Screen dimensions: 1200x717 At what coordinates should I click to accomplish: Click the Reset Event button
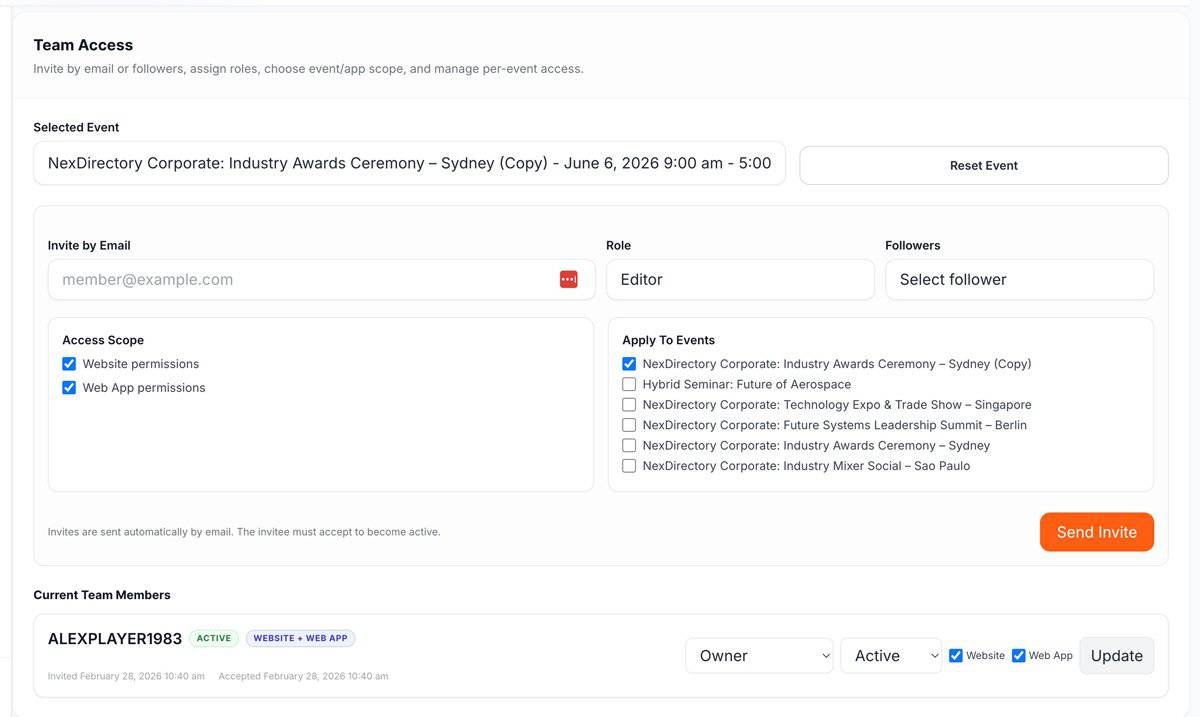[983, 166]
